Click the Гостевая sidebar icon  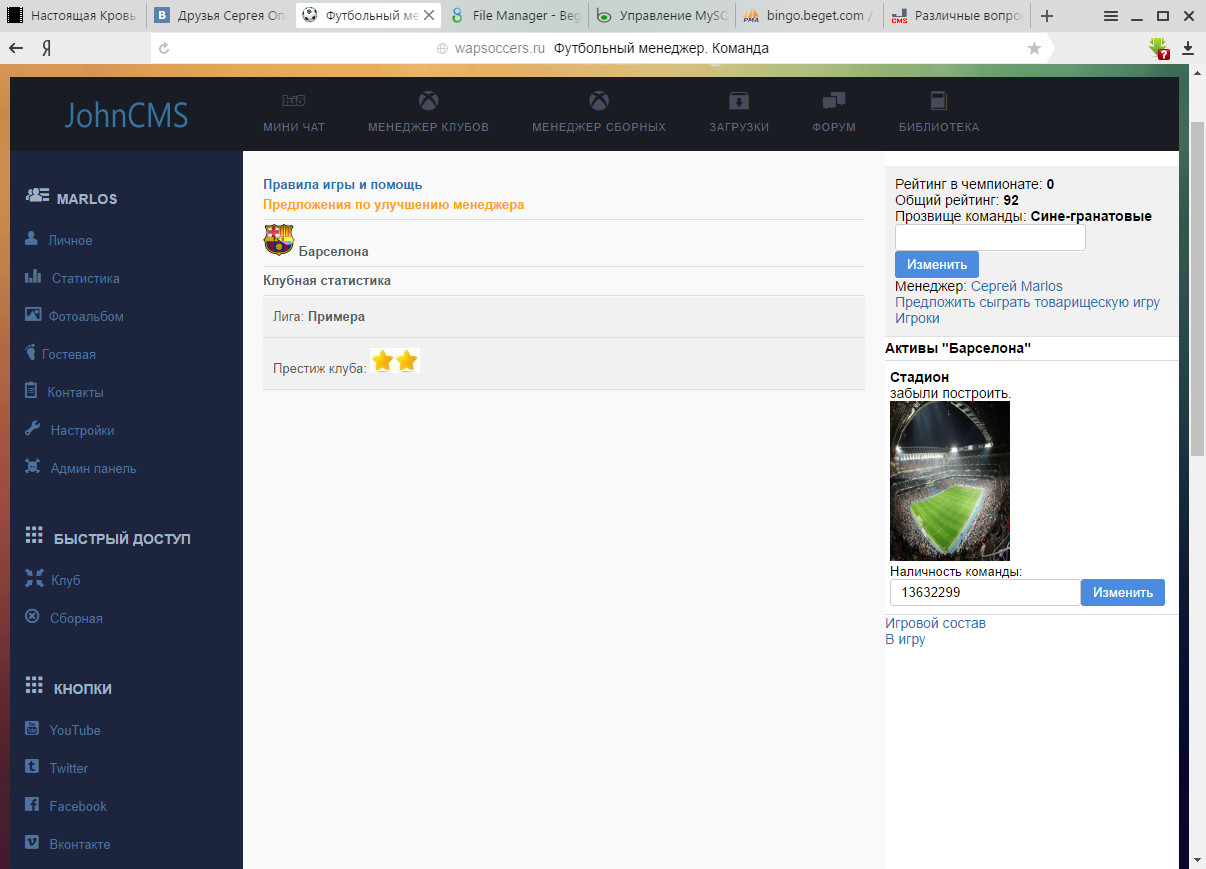click(30, 353)
